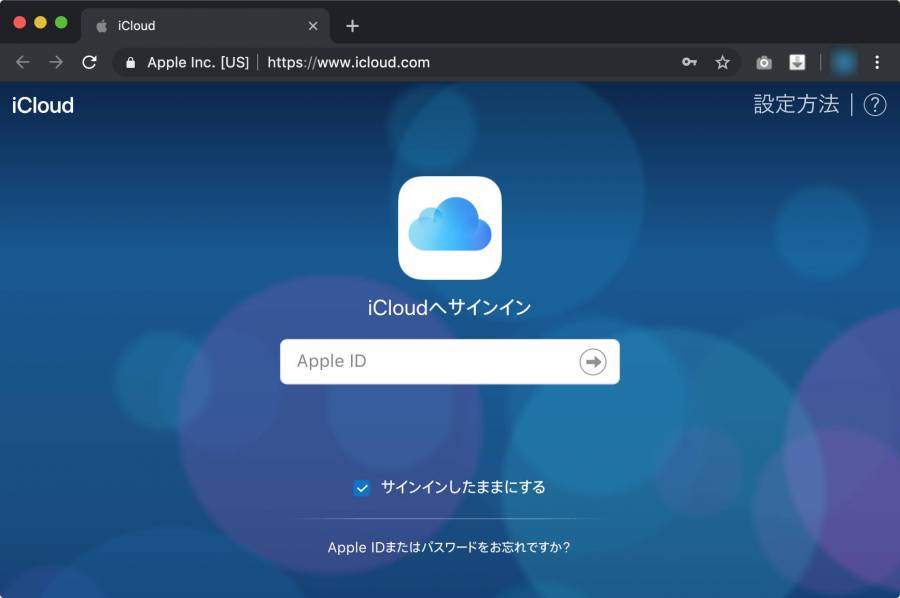Click the iCloud cloud app icon
This screenshot has height=598, width=900.
click(450, 228)
